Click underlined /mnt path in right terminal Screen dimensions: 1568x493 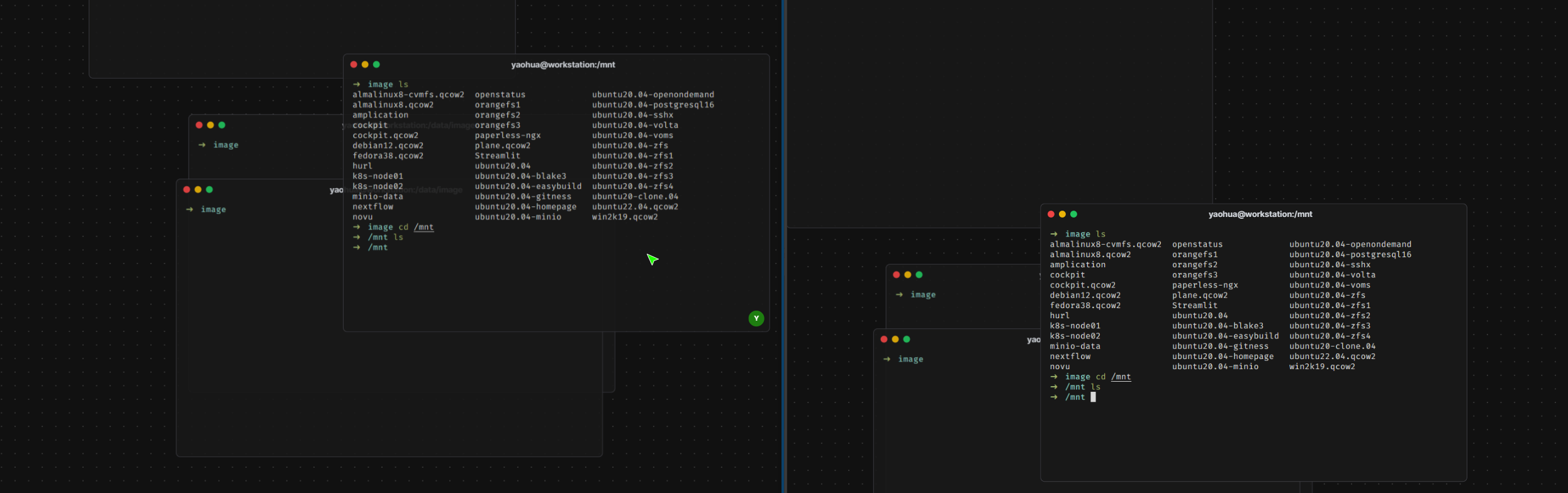click(x=1121, y=377)
